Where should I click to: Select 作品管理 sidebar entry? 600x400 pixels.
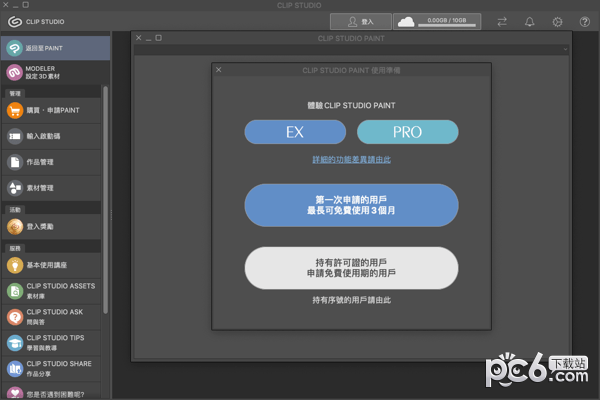point(51,162)
